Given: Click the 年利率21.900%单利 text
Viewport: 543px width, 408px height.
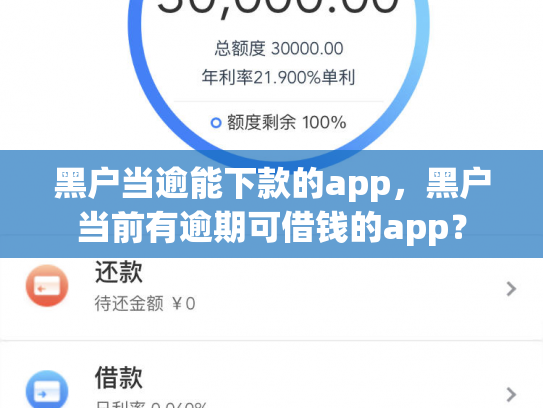Looking at the screenshot, I should pyautogui.click(x=278, y=77).
